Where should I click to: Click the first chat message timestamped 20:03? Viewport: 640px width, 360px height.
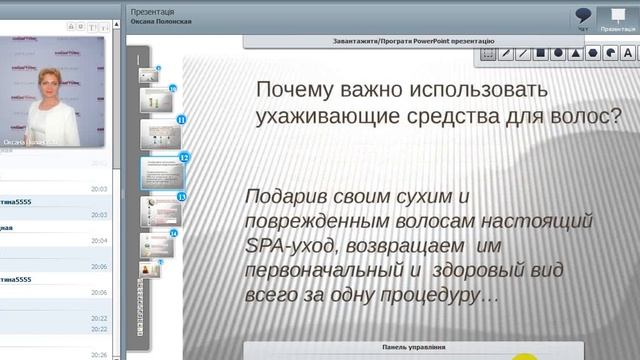pos(56,189)
